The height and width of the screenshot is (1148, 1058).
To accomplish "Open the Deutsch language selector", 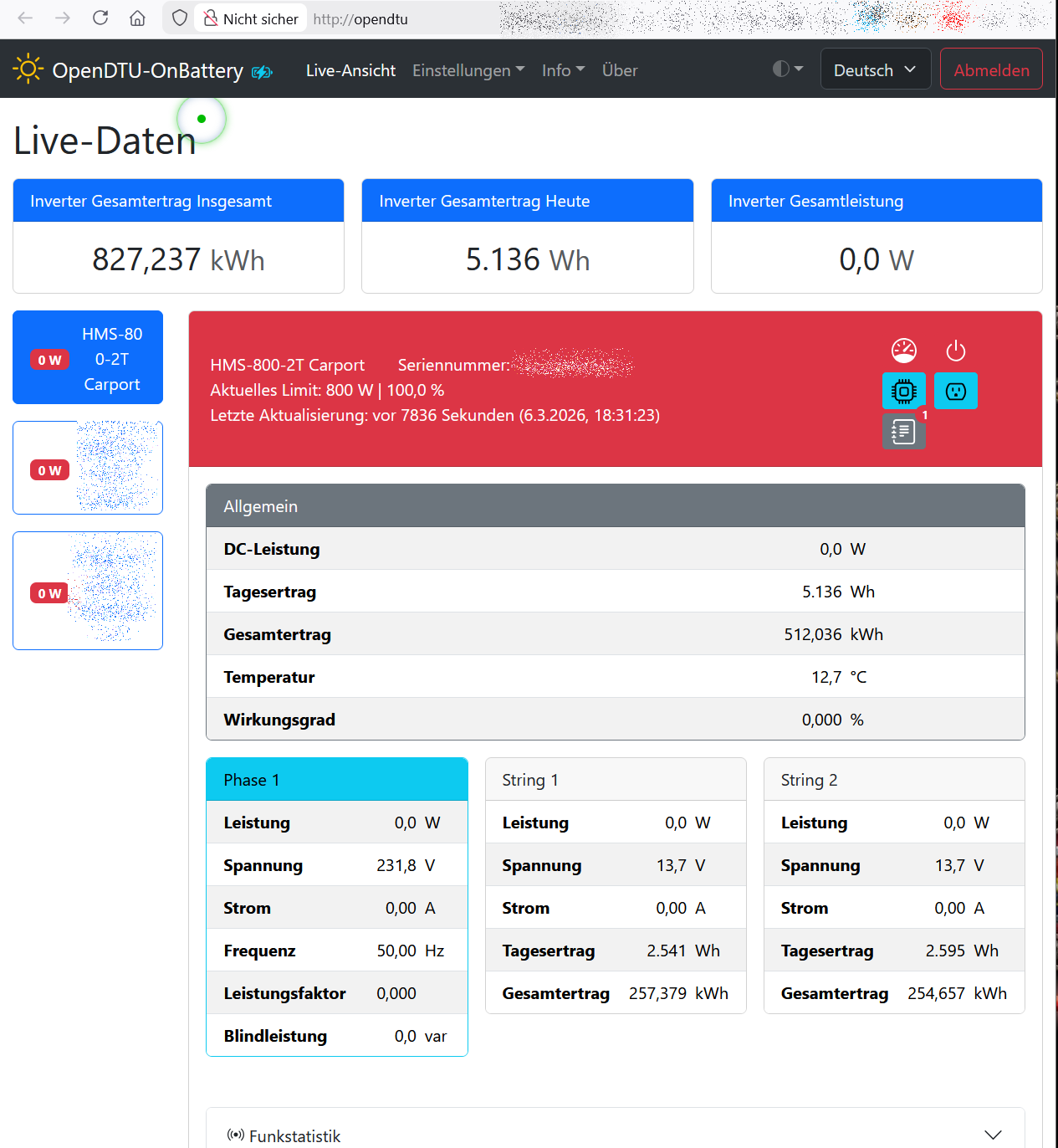I will [x=875, y=70].
